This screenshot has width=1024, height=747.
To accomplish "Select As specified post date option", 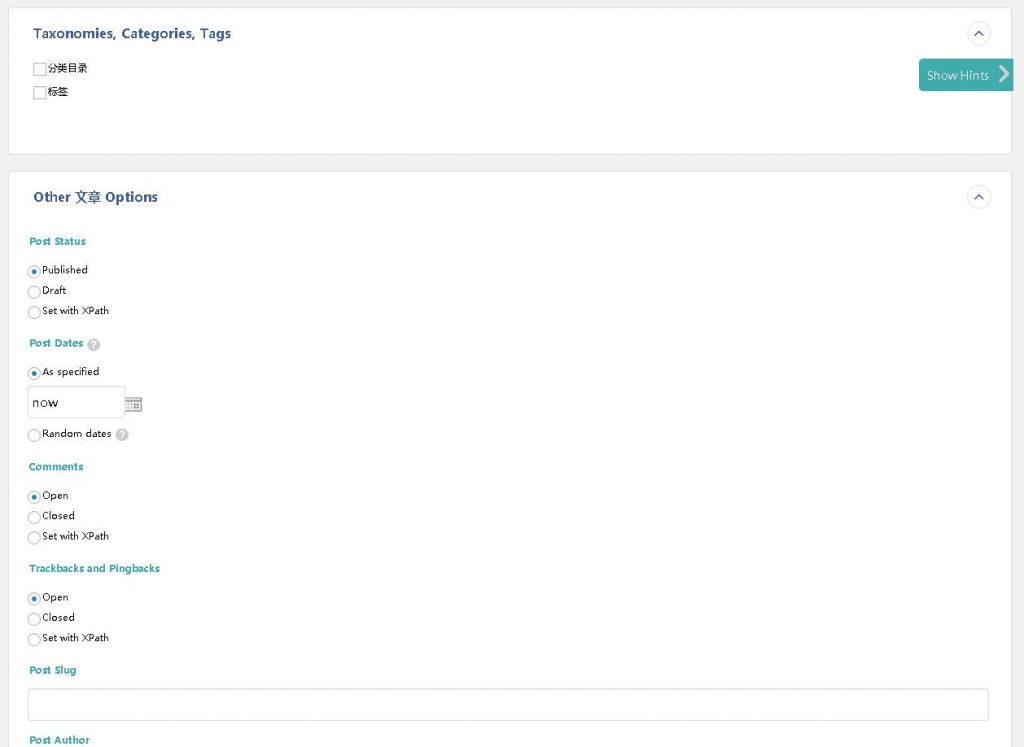I will [x=34, y=373].
